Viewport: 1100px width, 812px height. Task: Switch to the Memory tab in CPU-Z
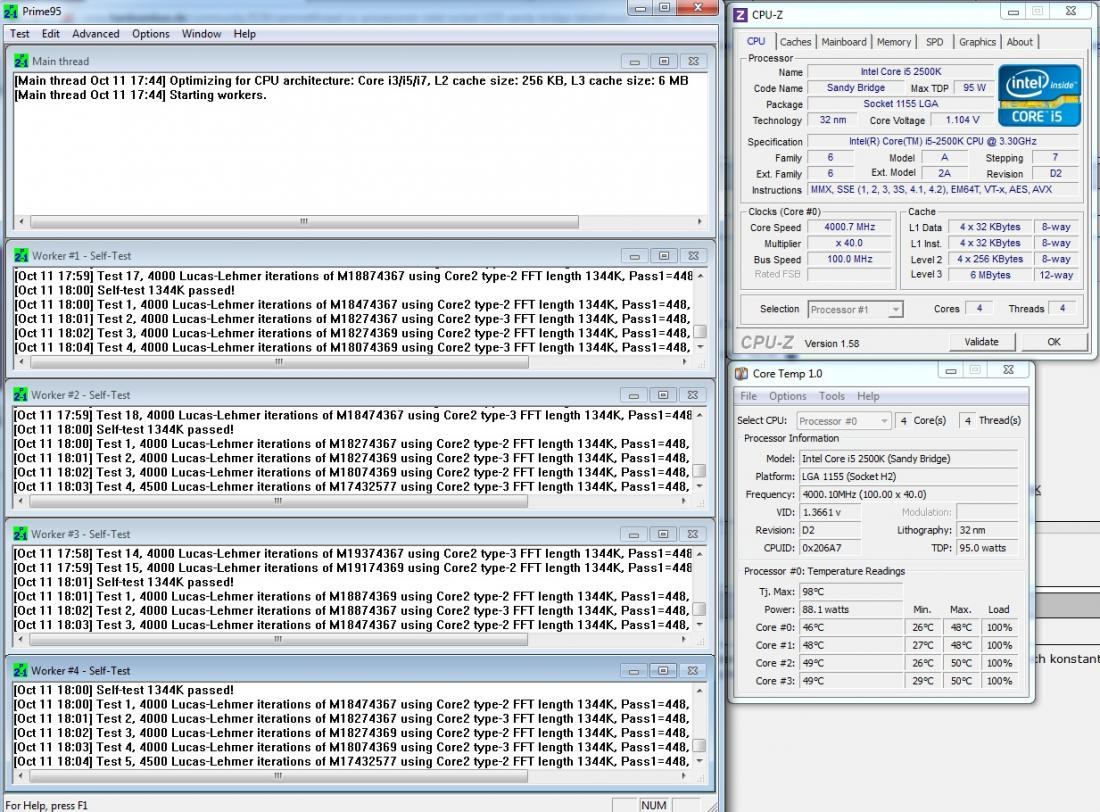click(894, 42)
